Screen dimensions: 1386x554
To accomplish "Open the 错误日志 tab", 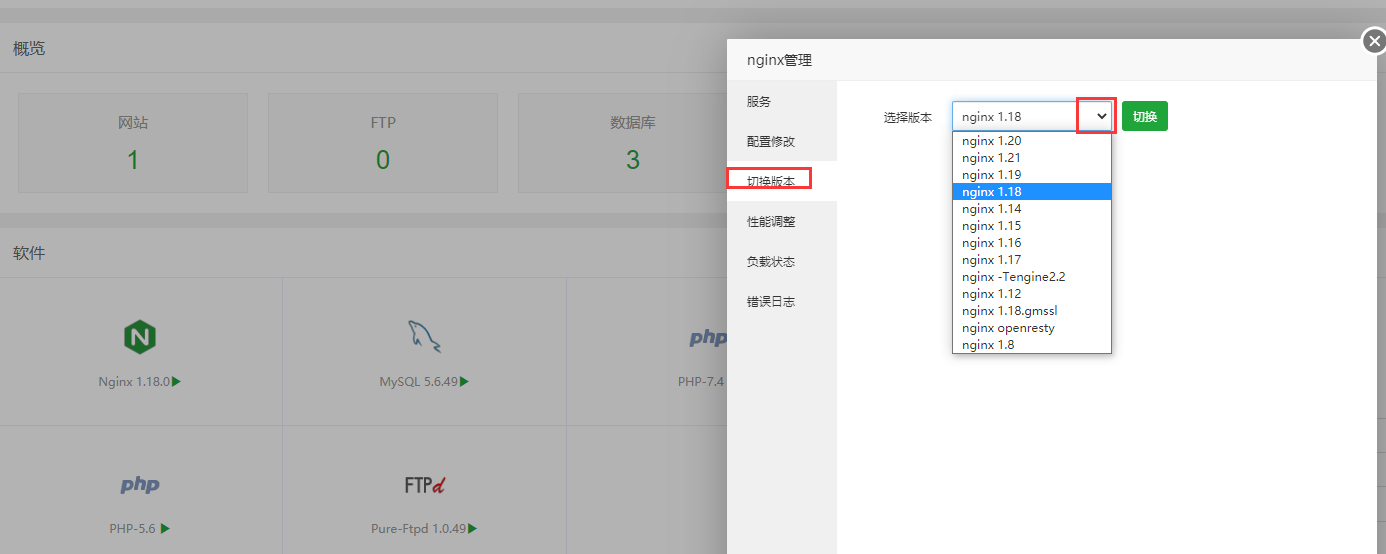I will coord(782,301).
